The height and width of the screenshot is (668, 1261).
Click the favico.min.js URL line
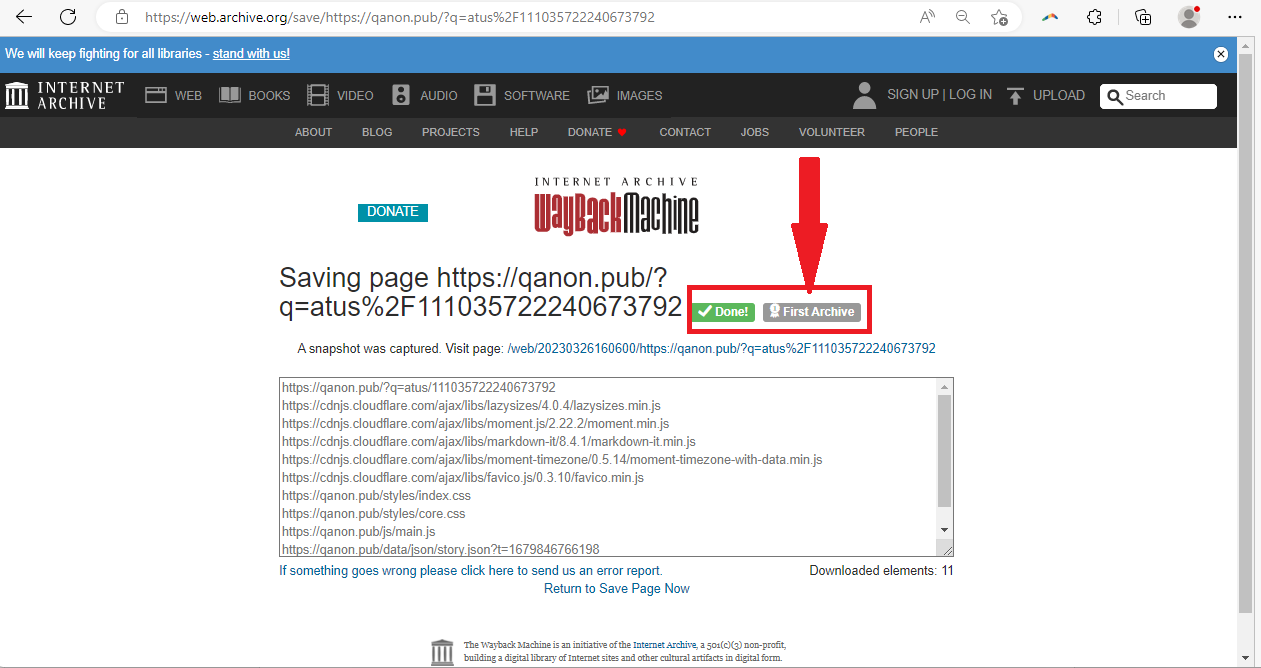[463, 478]
